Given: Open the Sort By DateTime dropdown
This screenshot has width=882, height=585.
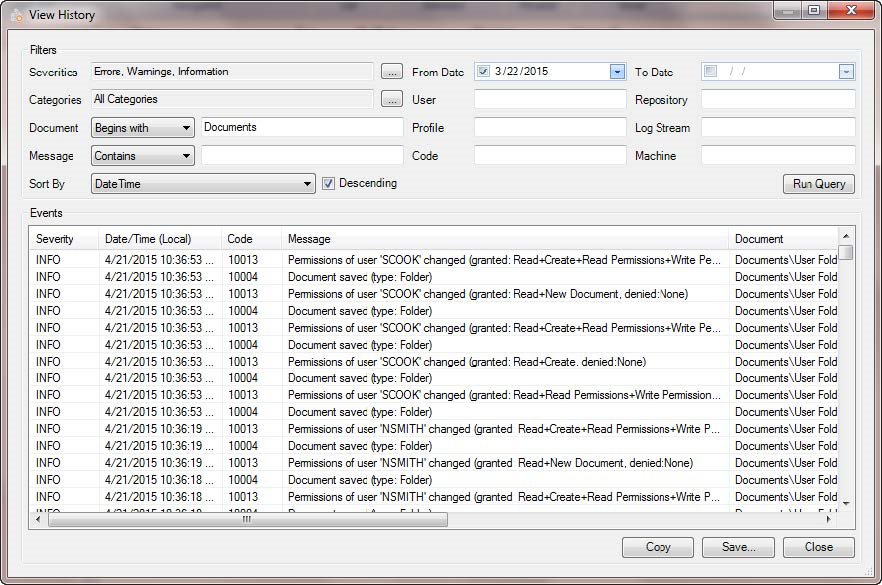Looking at the screenshot, I should point(308,184).
